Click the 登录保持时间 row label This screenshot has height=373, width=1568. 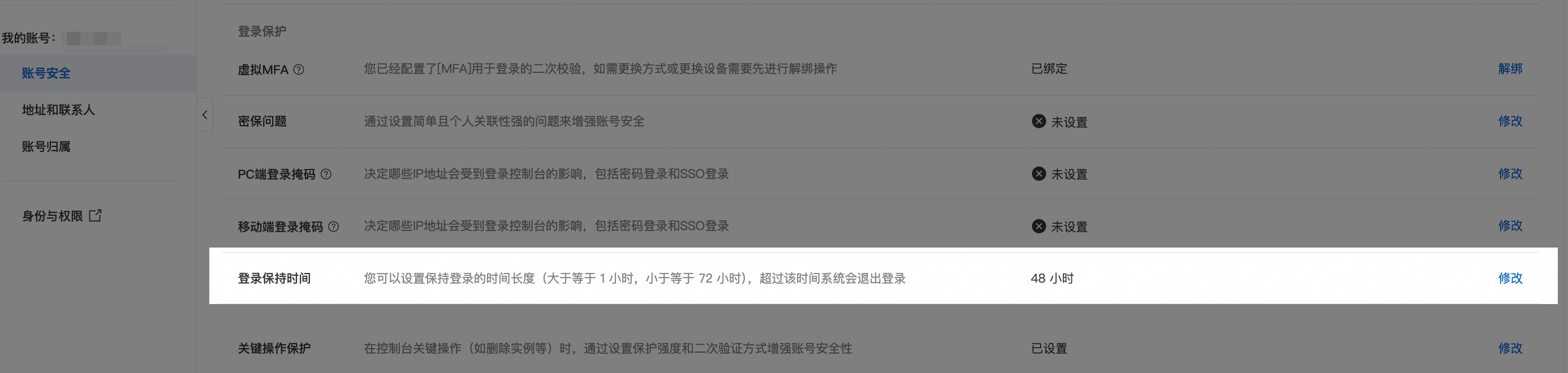(274, 278)
